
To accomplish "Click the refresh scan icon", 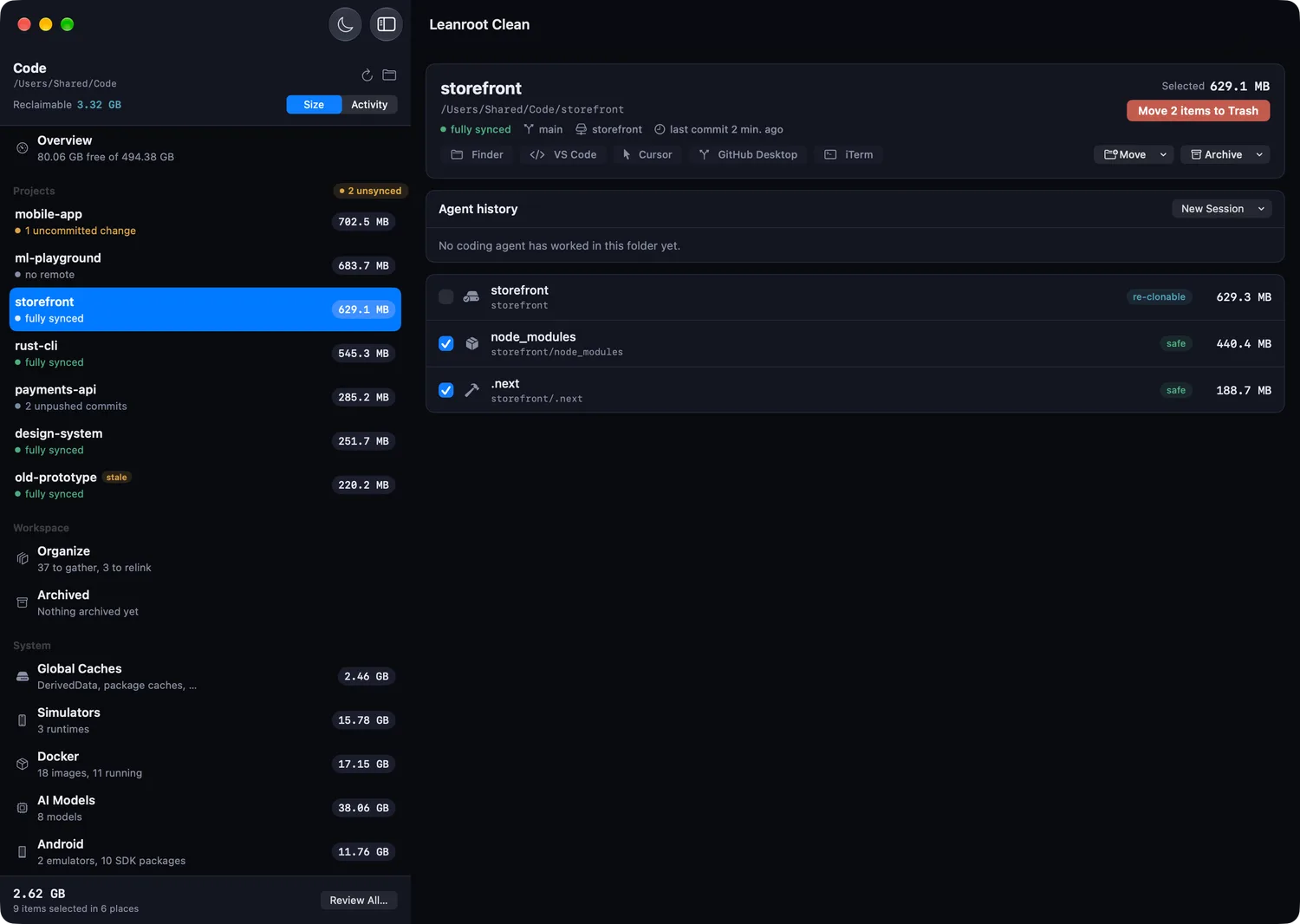I will [367, 75].
